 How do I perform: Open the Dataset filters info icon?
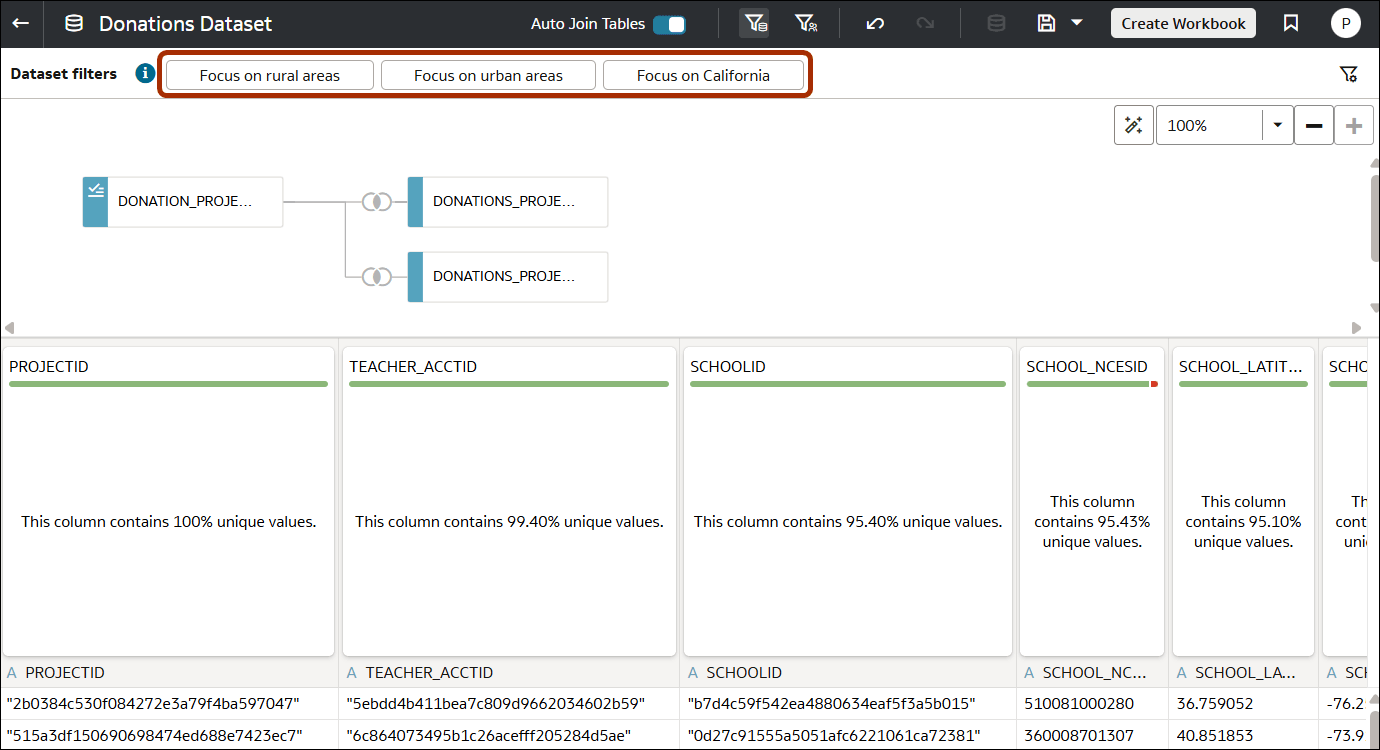point(145,73)
